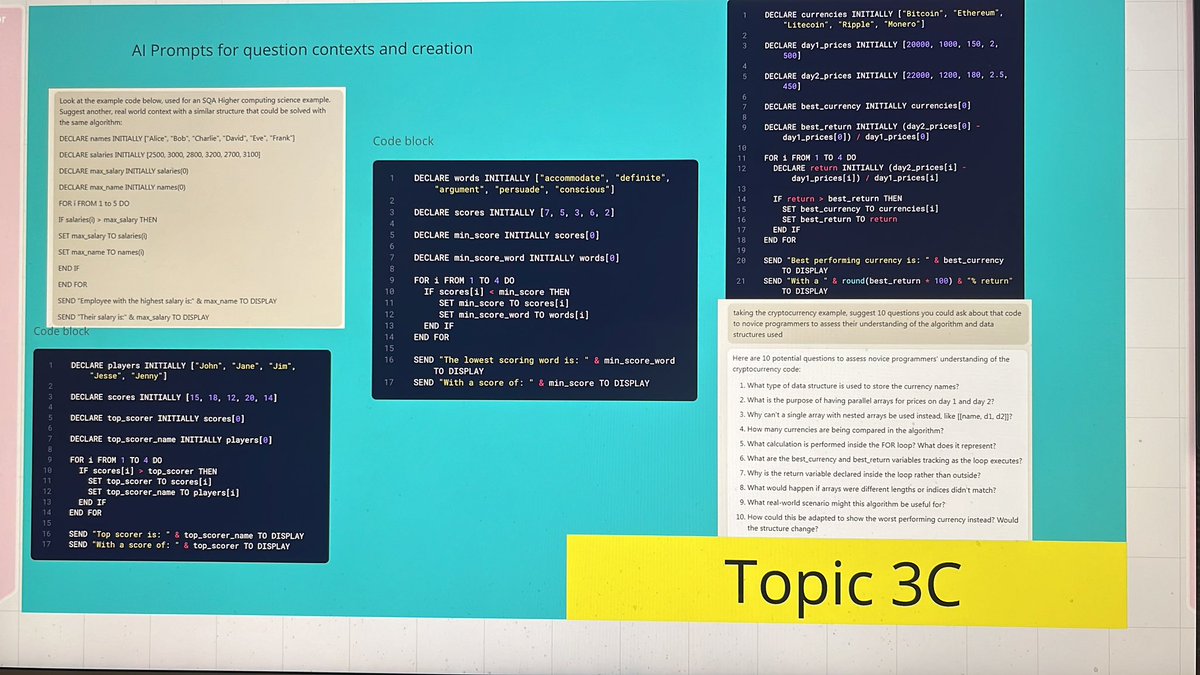Viewport: 1200px width, 675px height.
Task: Select "Best performing currency is" SEND line
Action: click(x=883, y=265)
